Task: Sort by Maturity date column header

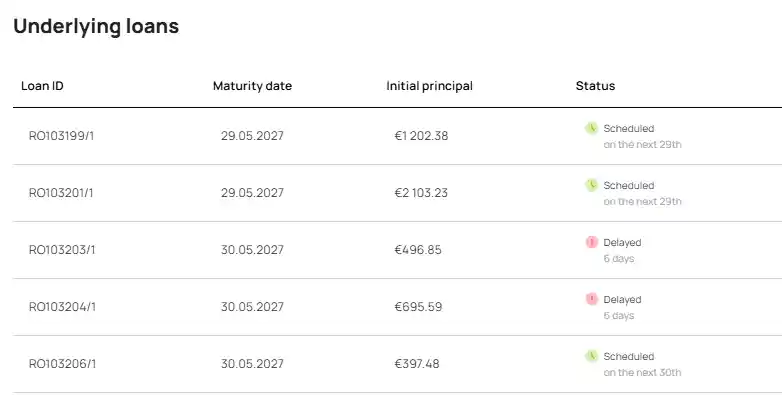Action: click(252, 86)
